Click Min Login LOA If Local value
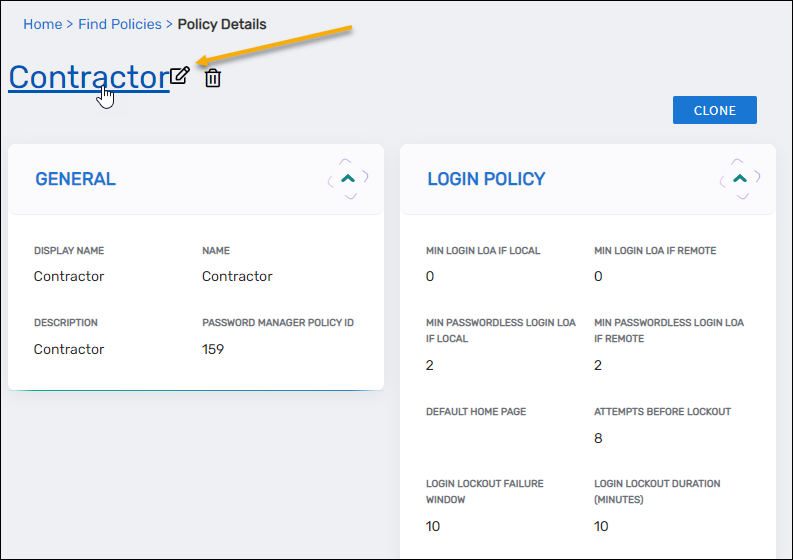The height and width of the screenshot is (560, 793). (x=430, y=276)
